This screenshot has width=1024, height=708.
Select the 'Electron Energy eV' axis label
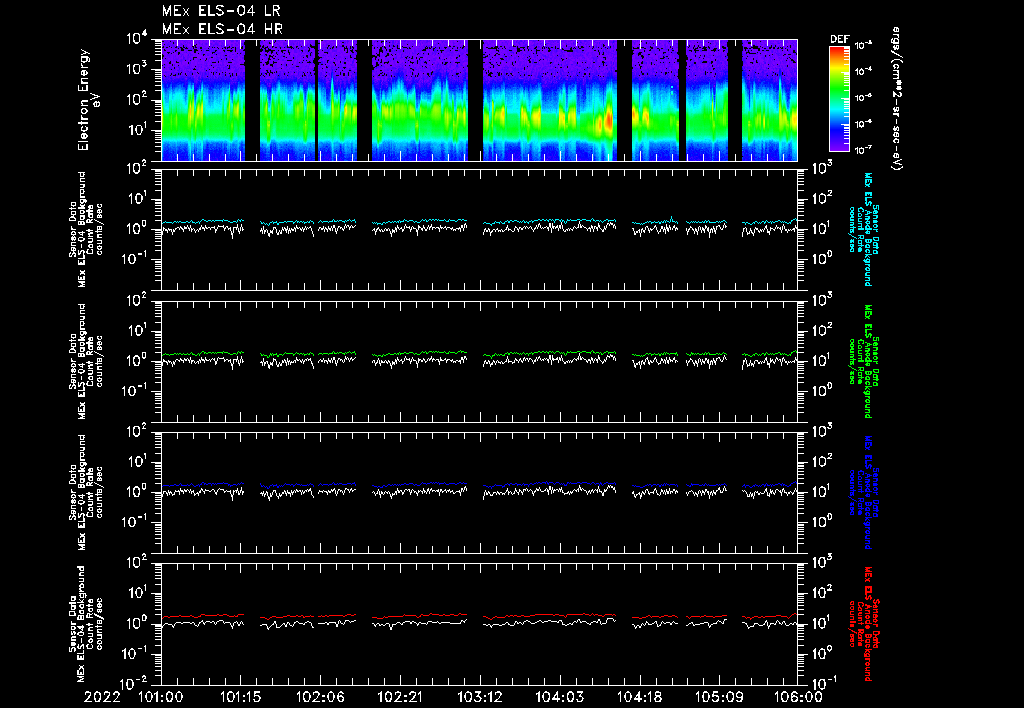(88, 100)
